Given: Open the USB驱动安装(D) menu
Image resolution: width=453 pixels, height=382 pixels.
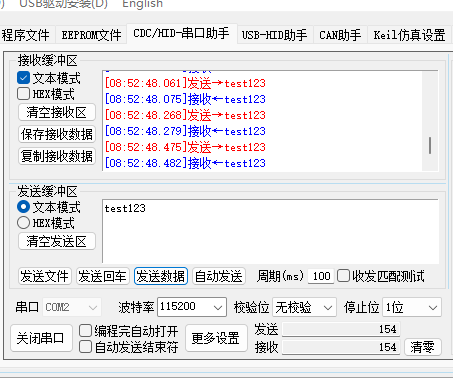Looking at the screenshot, I should pos(63,4).
